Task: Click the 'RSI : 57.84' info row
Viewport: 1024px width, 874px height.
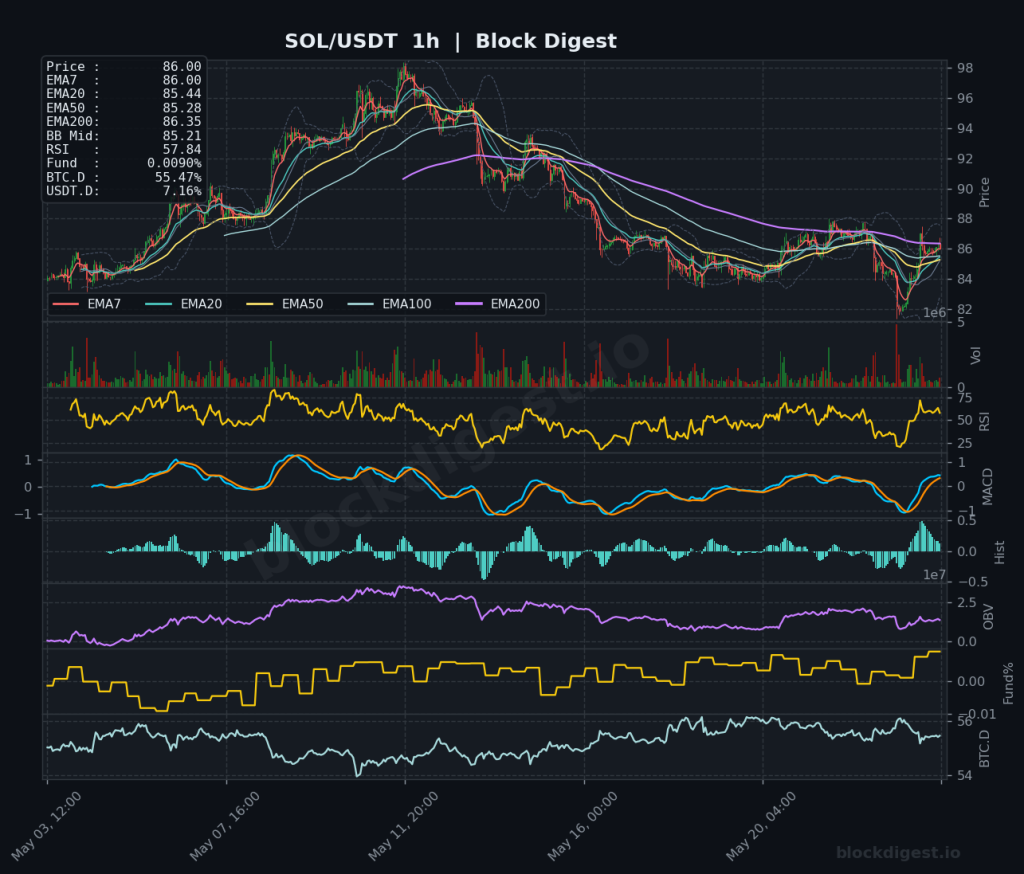Action: pyautogui.click(x=123, y=150)
